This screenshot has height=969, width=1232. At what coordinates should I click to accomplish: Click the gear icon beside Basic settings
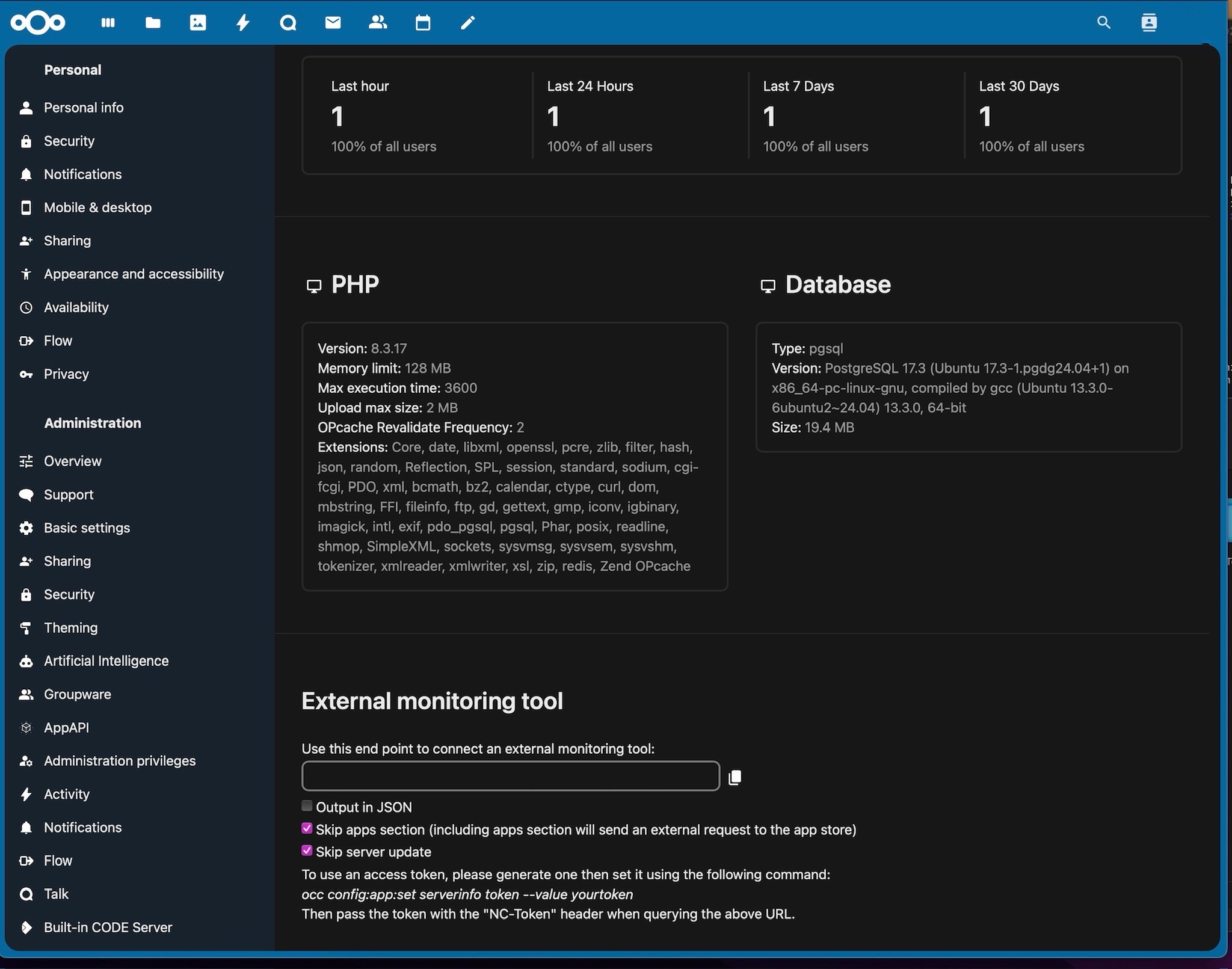[x=26, y=528]
